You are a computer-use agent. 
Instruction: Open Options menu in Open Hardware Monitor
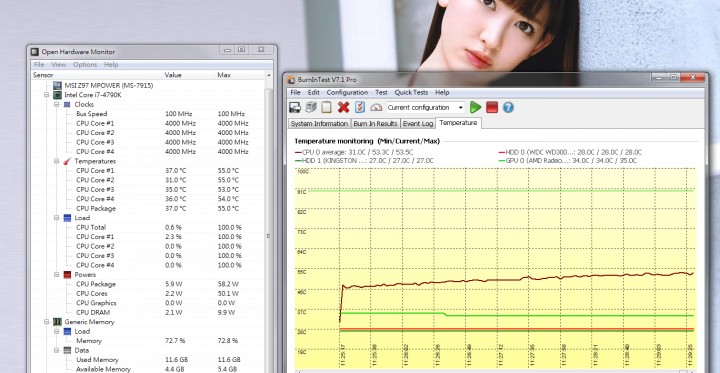(x=85, y=65)
